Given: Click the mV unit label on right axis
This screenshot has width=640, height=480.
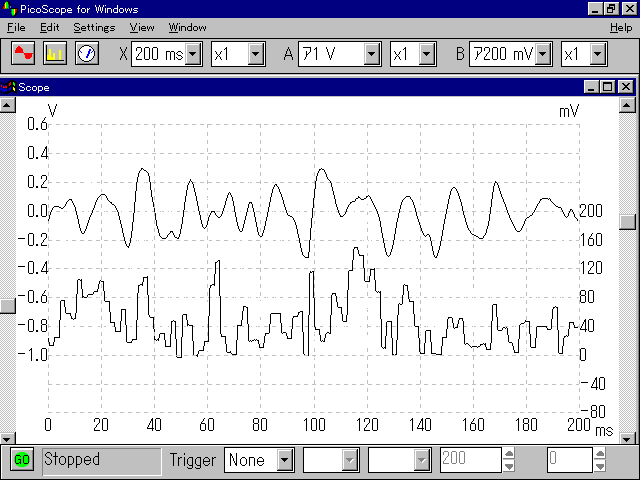Looking at the screenshot, I should pyautogui.click(x=569, y=111).
